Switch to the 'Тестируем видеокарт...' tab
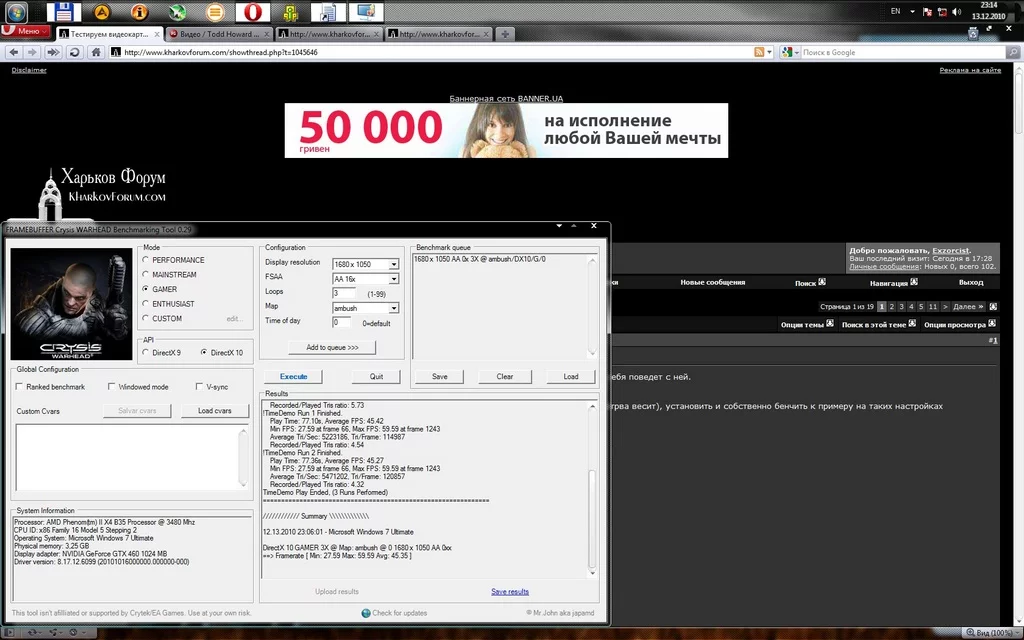The width and height of the screenshot is (1024, 640). point(109,34)
